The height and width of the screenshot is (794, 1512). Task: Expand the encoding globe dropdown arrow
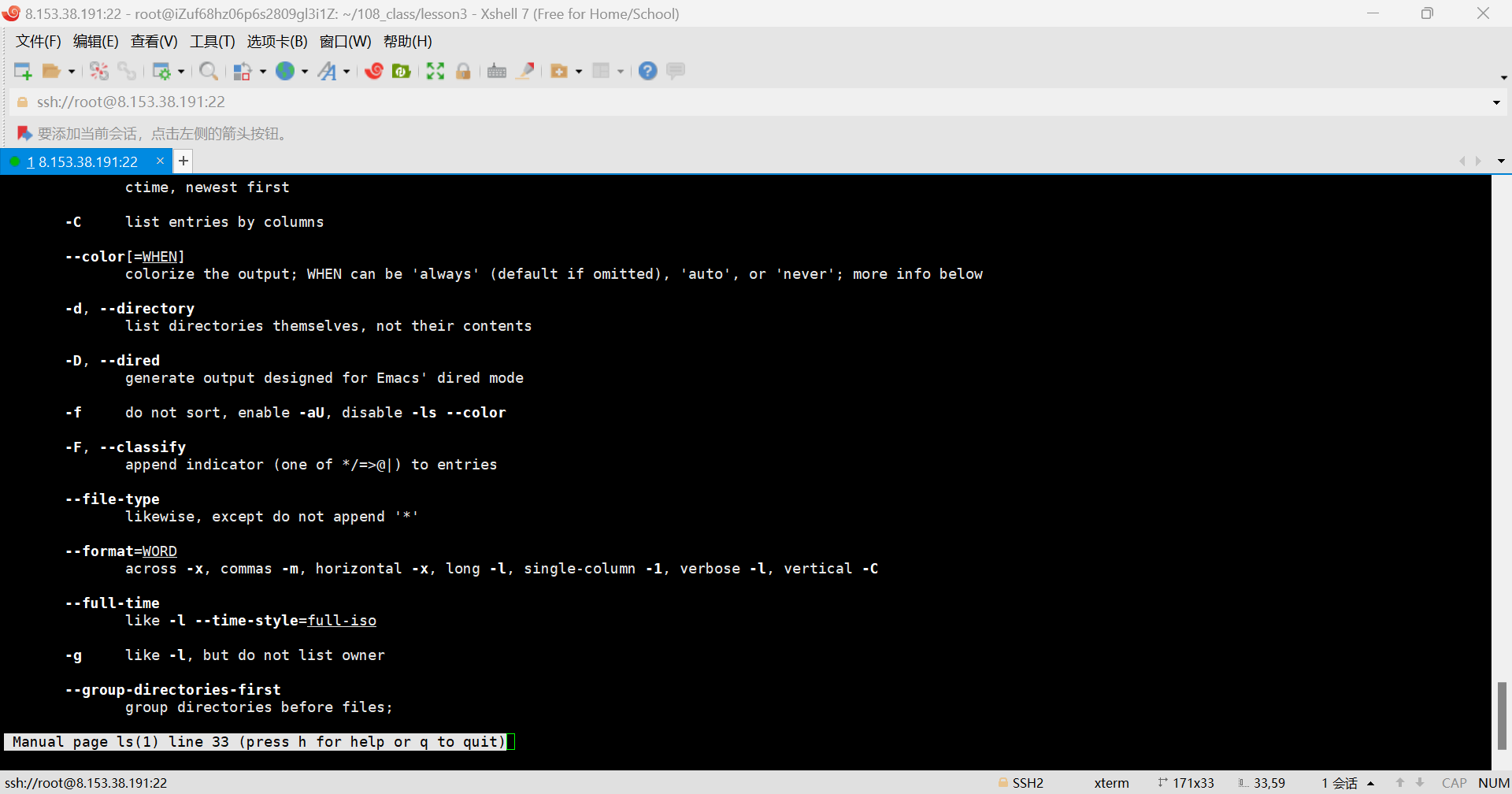tap(305, 72)
